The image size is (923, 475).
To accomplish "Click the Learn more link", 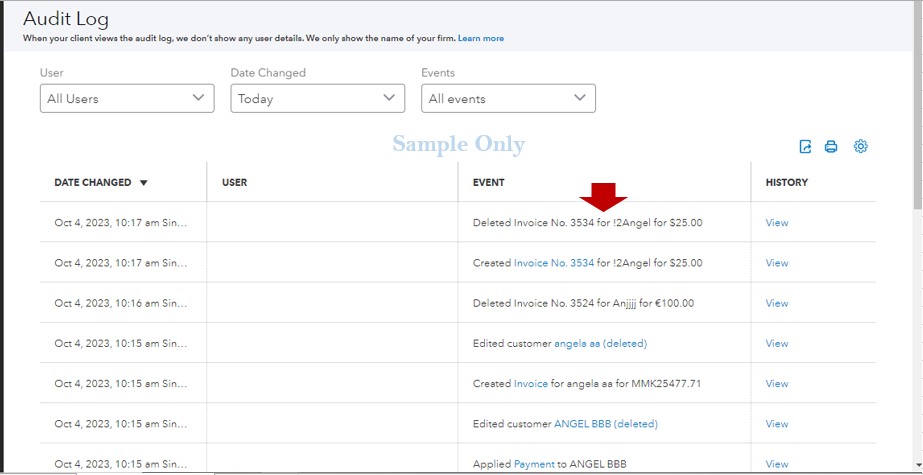I will point(481,38).
